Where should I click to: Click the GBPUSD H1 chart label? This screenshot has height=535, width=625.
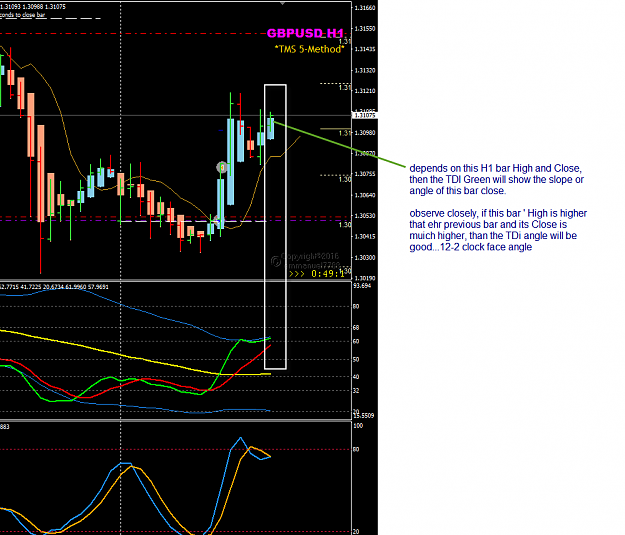pos(305,33)
